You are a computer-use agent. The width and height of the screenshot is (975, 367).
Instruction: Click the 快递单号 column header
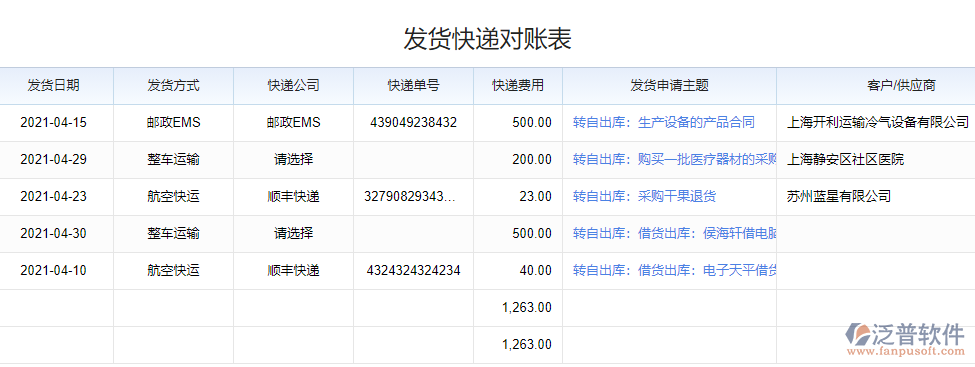pyautogui.click(x=414, y=86)
